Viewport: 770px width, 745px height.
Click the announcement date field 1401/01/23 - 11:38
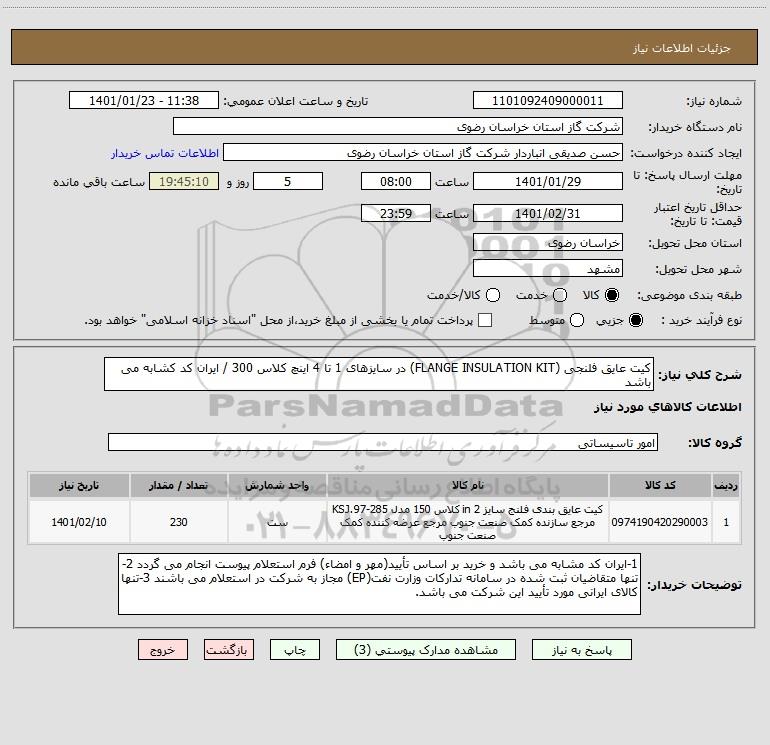(x=144, y=101)
